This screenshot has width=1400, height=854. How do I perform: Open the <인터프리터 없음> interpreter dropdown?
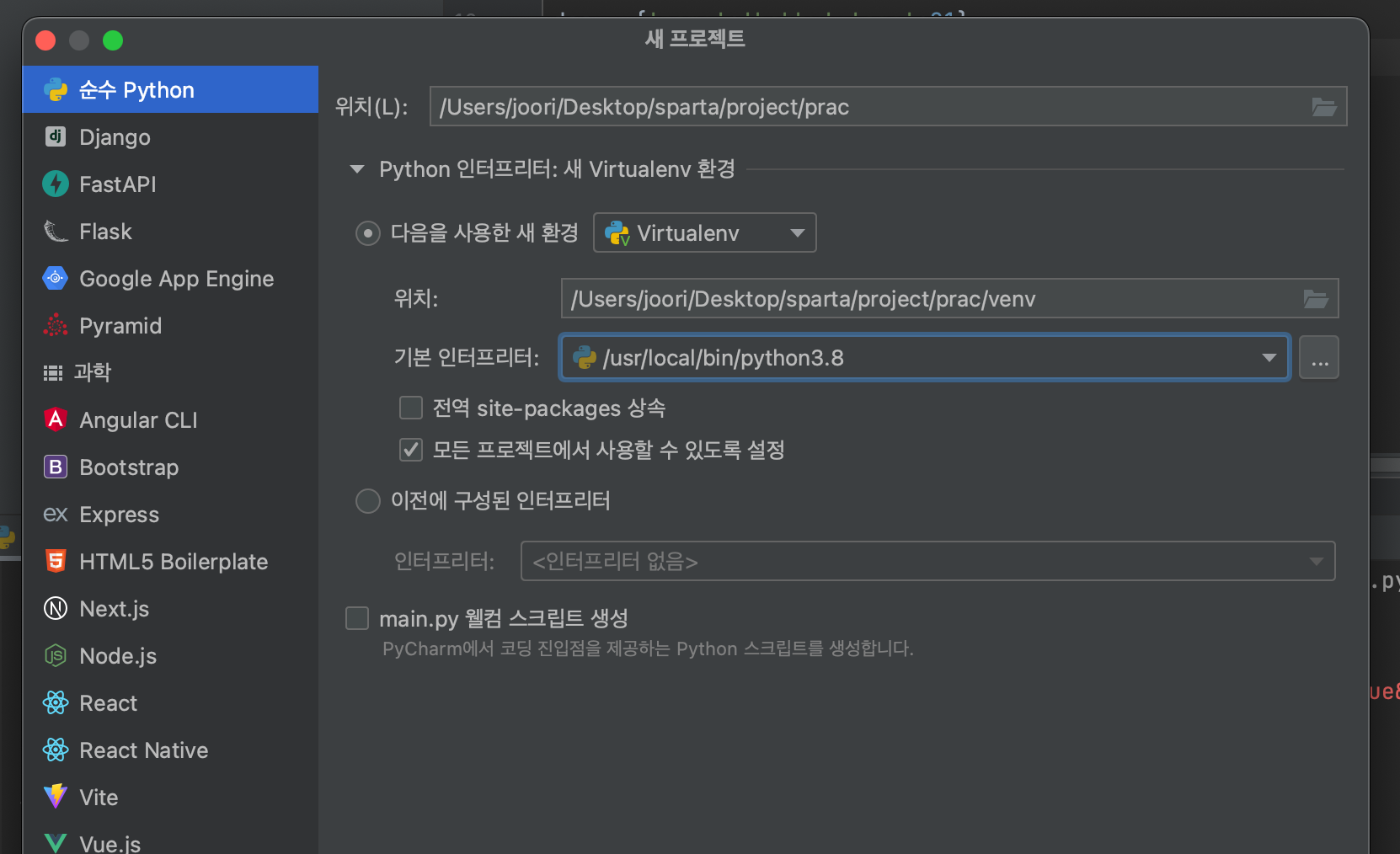tap(928, 561)
